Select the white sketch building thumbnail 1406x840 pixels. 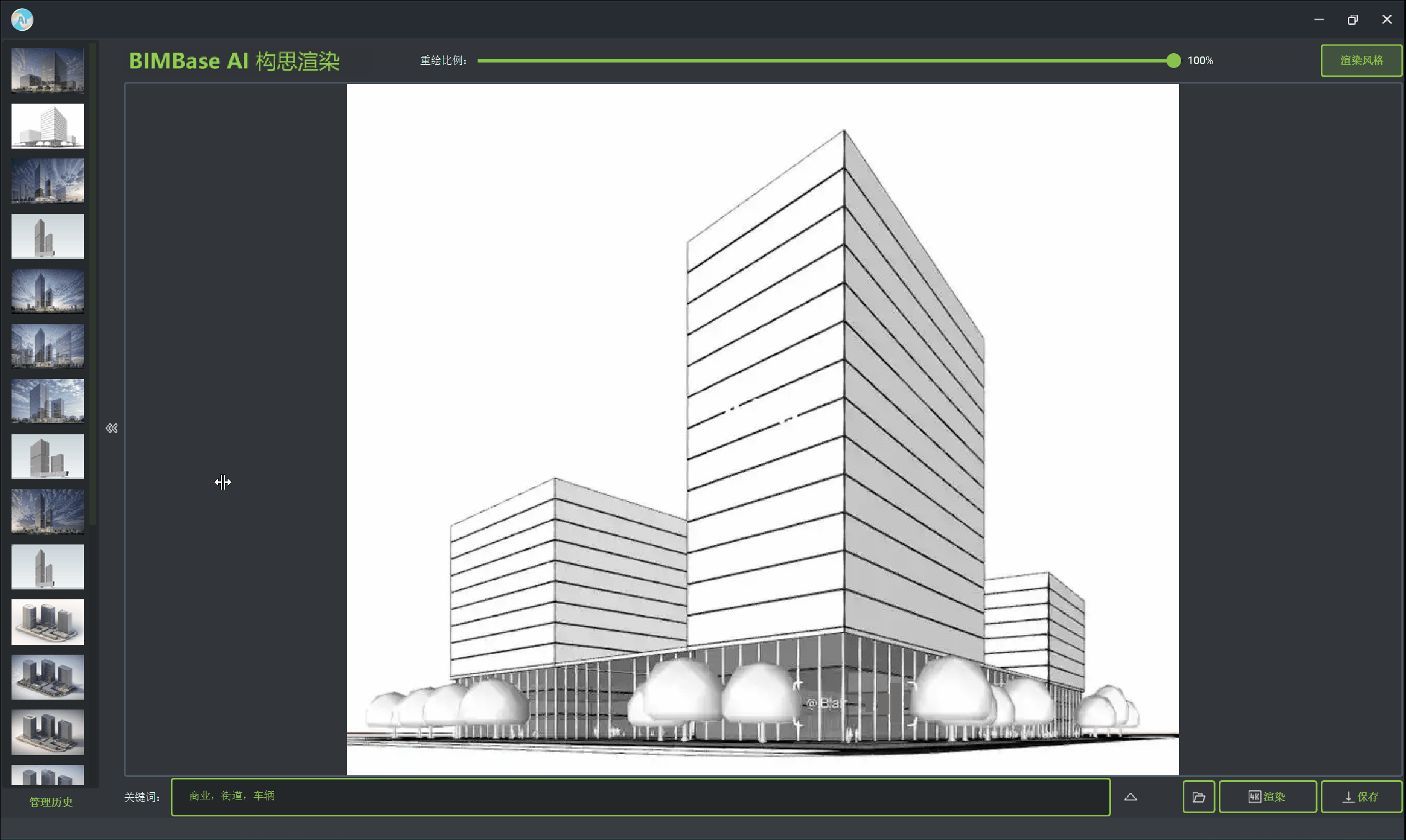(48, 126)
